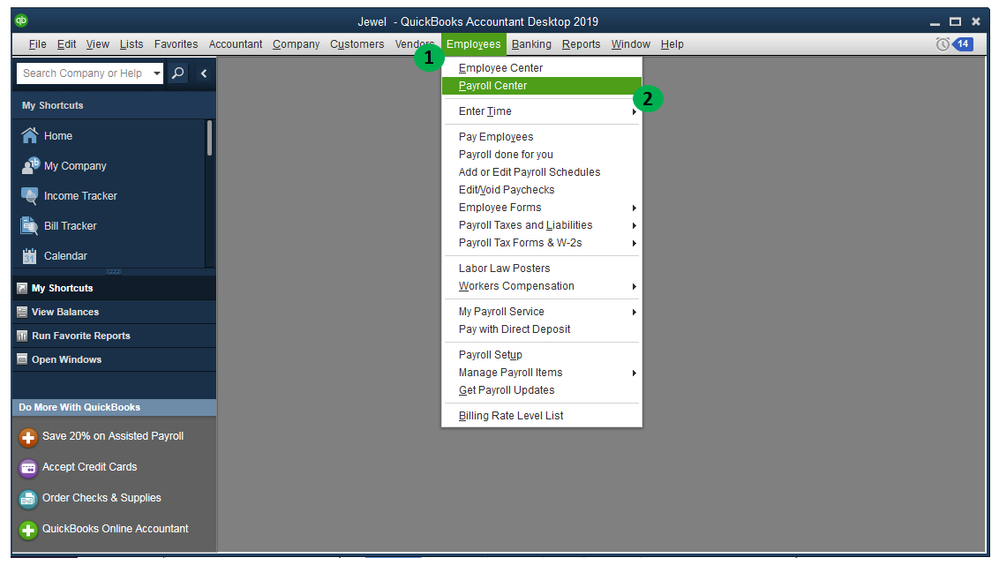
Task: Expand the Workers Compensation submenu arrow
Action: point(634,287)
